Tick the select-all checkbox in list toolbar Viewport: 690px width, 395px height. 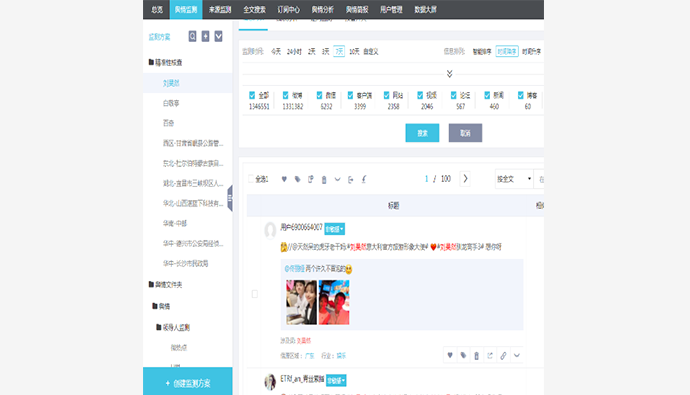pyautogui.click(x=251, y=179)
